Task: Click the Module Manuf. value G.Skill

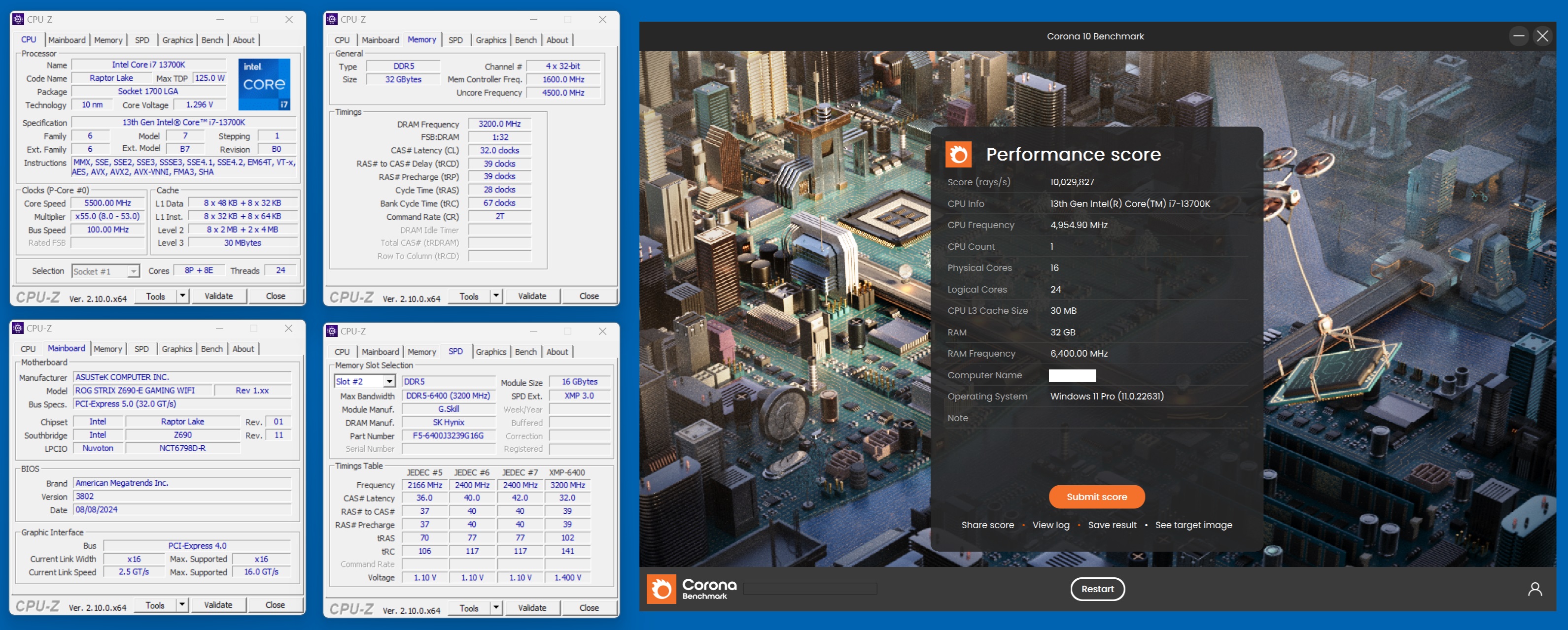Action: click(448, 409)
